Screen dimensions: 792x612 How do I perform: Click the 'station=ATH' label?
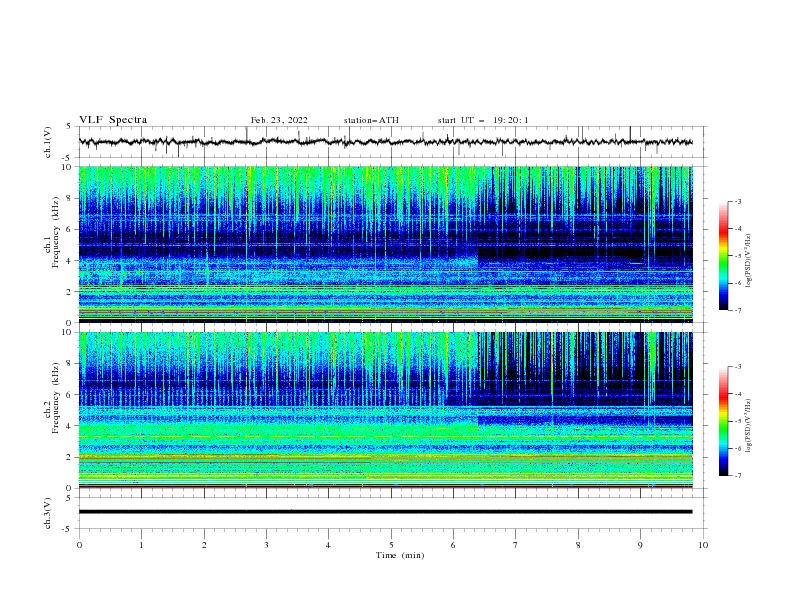[371, 120]
